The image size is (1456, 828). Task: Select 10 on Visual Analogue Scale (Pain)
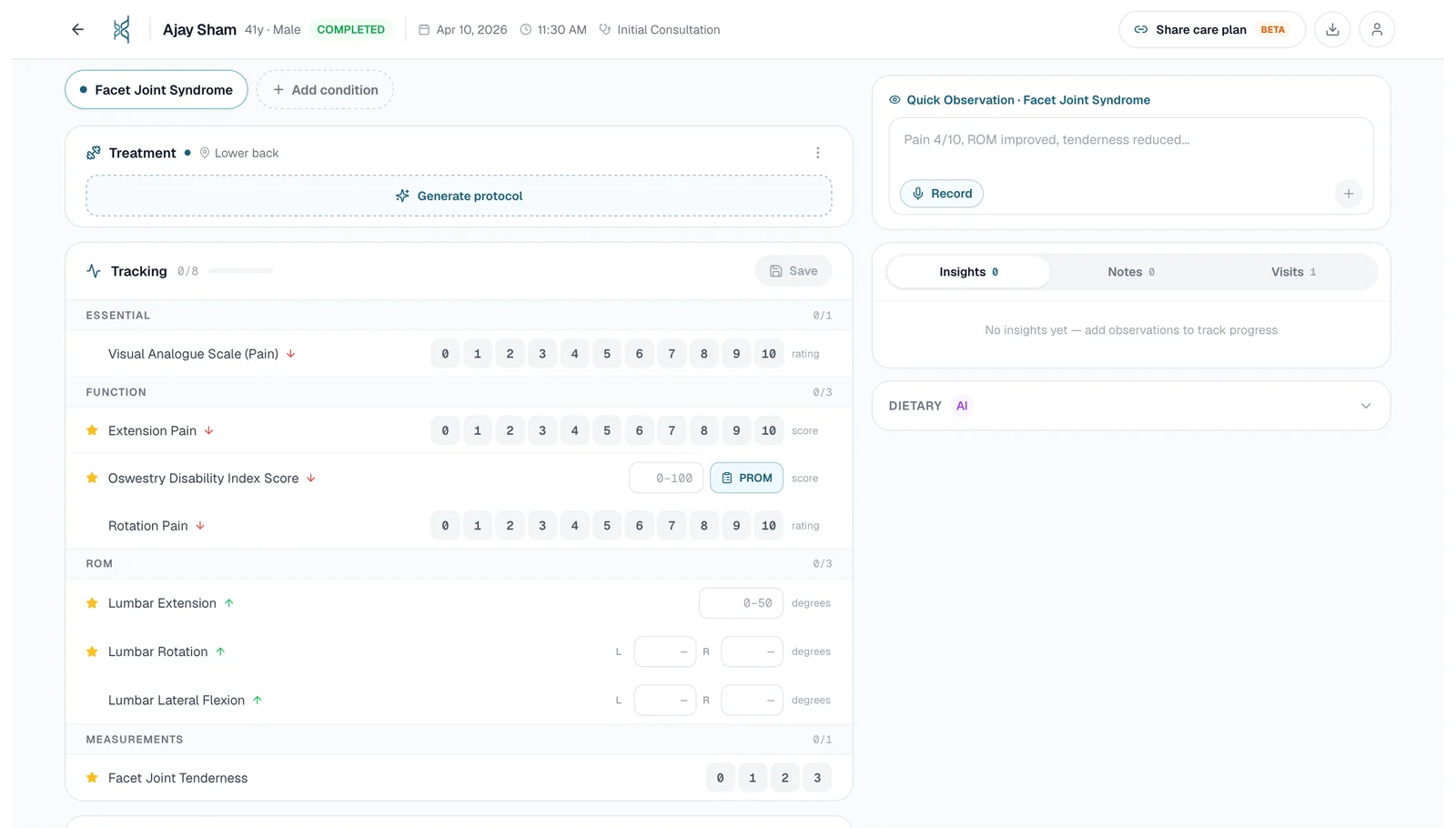tap(769, 354)
